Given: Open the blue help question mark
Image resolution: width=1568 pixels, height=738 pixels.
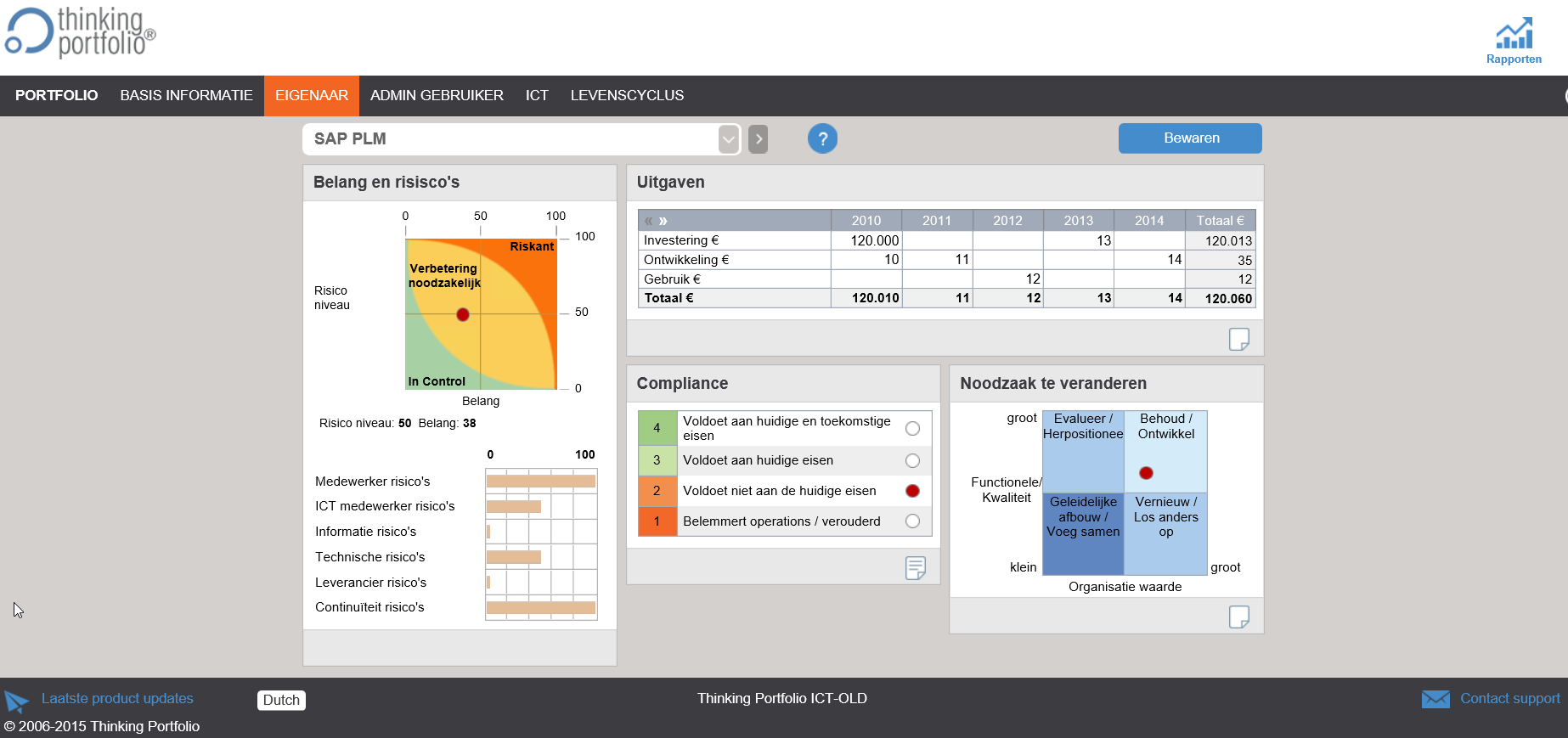Looking at the screenshot, I should tap(822, 138).
